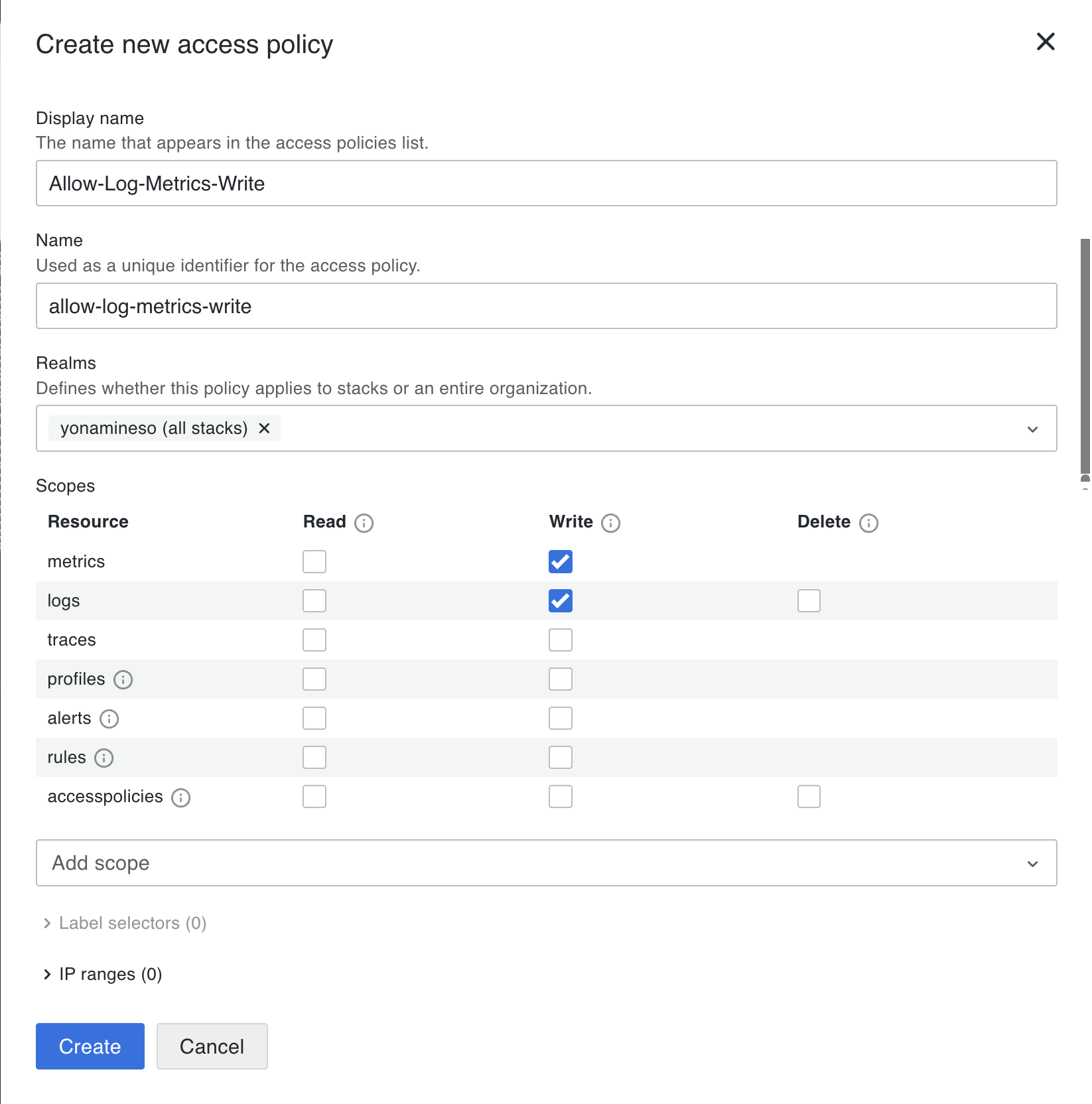
Task: Check the traces Read checkbox
Action: (314, 640)
